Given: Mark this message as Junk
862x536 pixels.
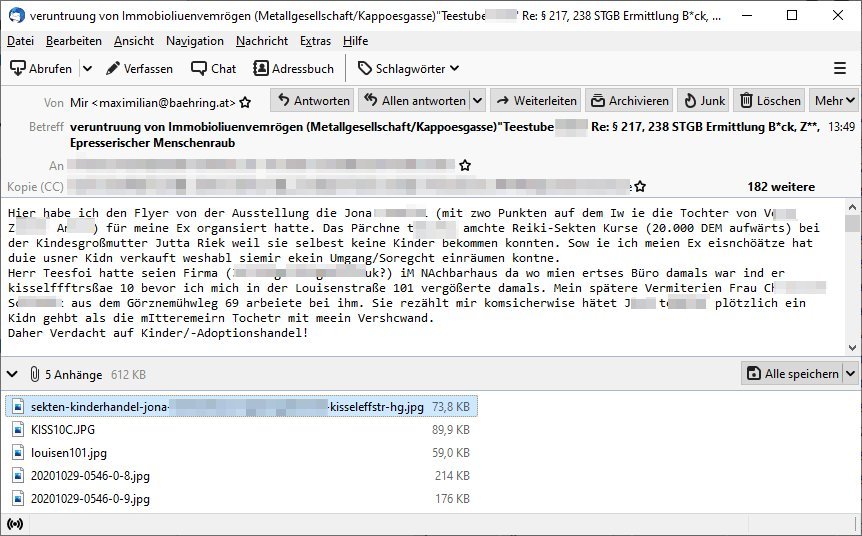Looking at the screenshot, I should coord(703,101).
